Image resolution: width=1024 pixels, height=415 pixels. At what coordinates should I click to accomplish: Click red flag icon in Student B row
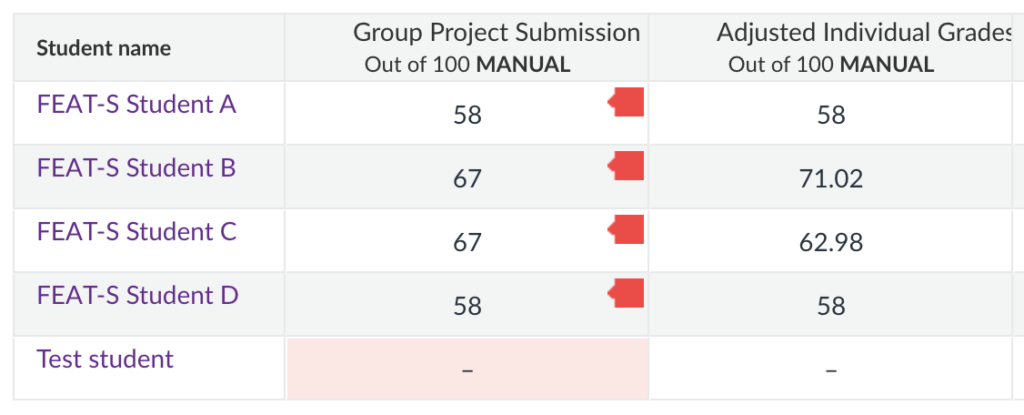(x=628, y=166)
